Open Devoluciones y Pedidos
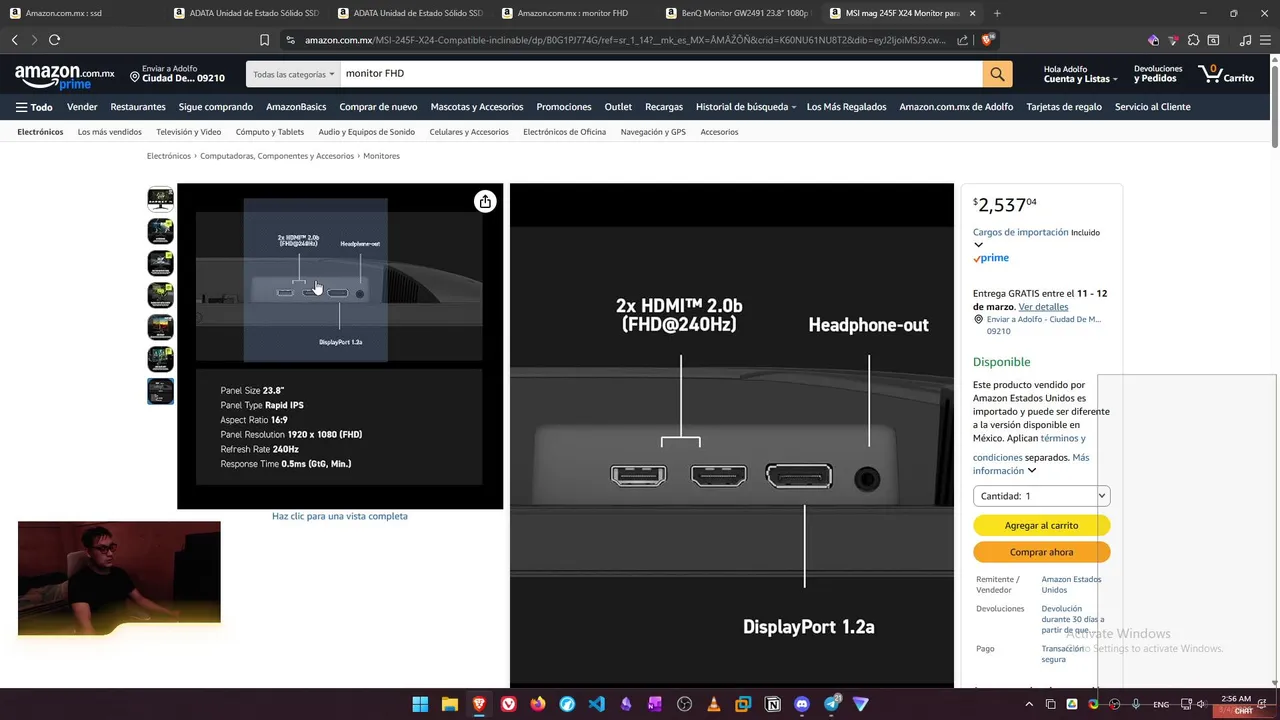 tap(1158, 74)
